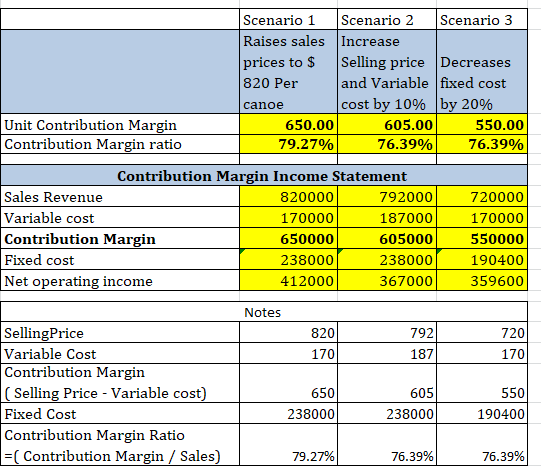Click the Contribution Margin Income Statement heading

pyautogui.click(x=264, y=176)
